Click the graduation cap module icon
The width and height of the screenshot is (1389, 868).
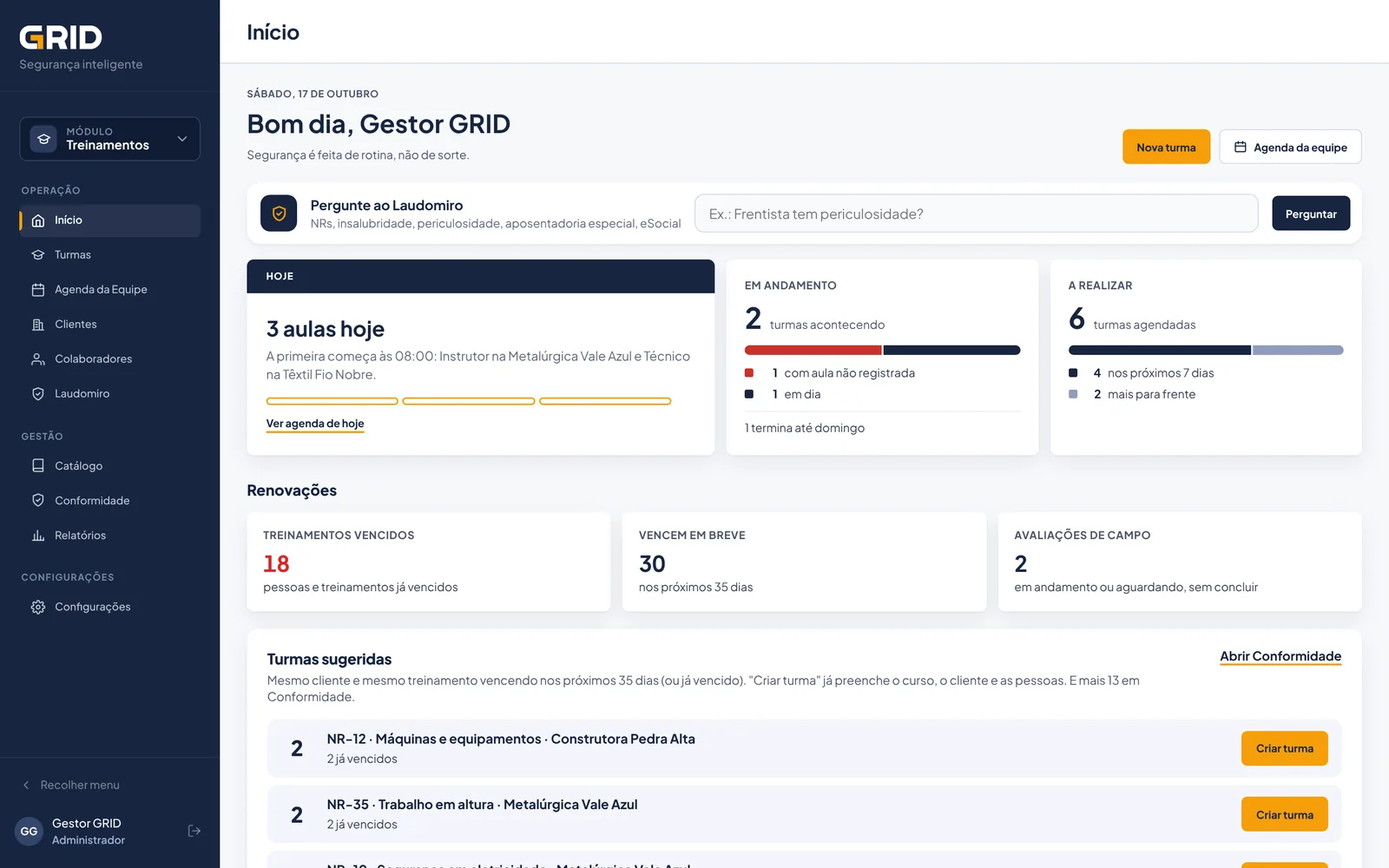[x=43, y=139]
